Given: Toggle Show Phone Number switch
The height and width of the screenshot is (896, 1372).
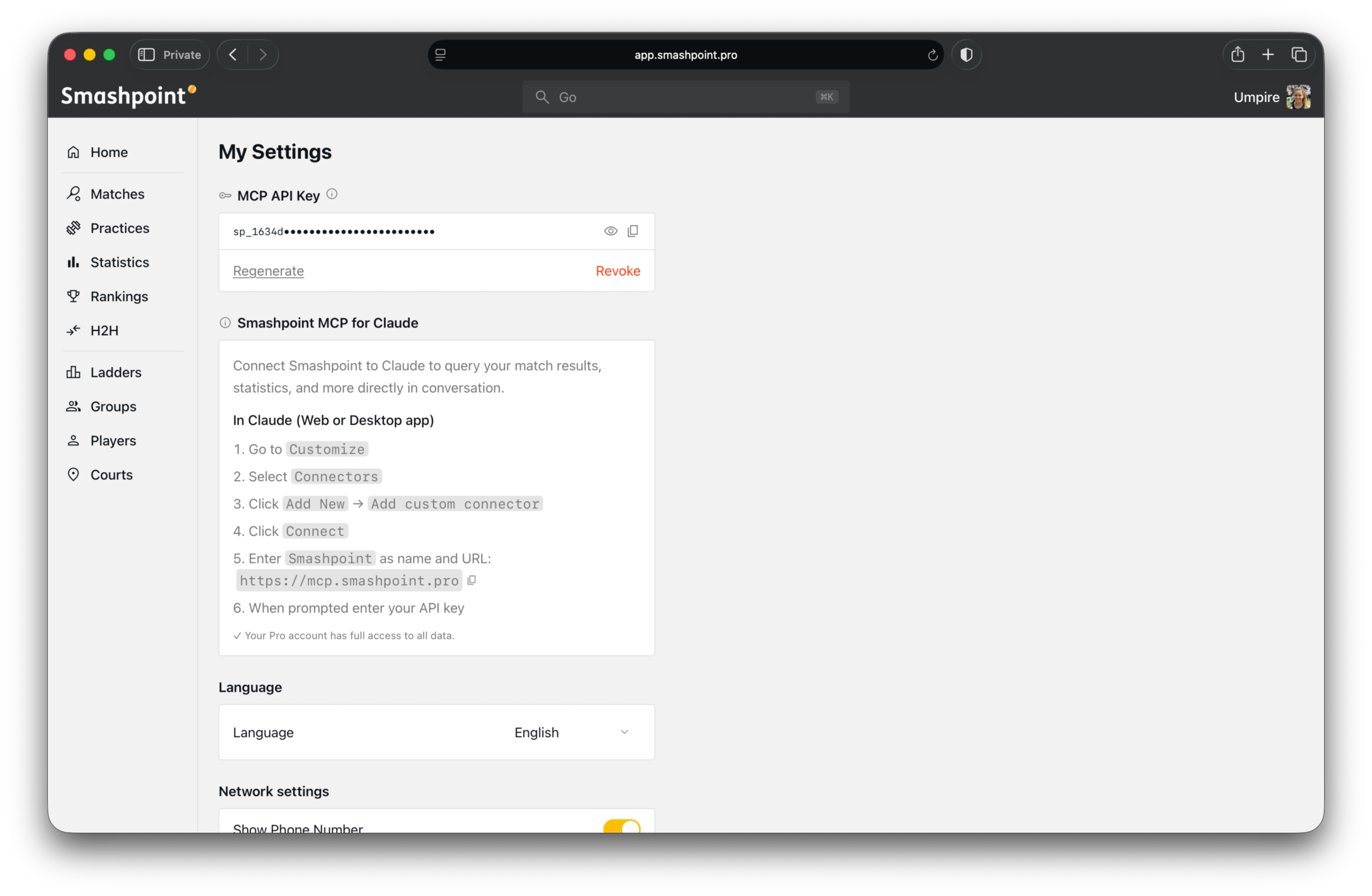Looking at the screenshot, I should click(x=622, y=827).
